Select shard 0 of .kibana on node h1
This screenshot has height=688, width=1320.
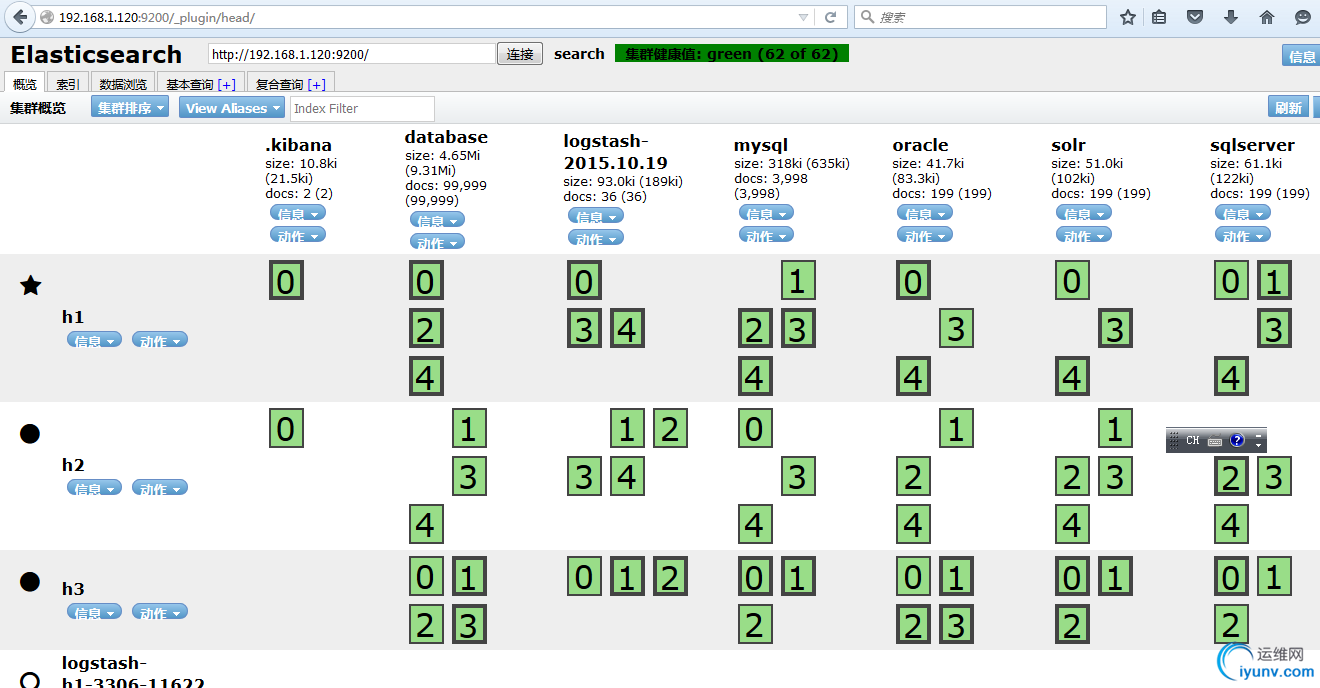(286, 281)
